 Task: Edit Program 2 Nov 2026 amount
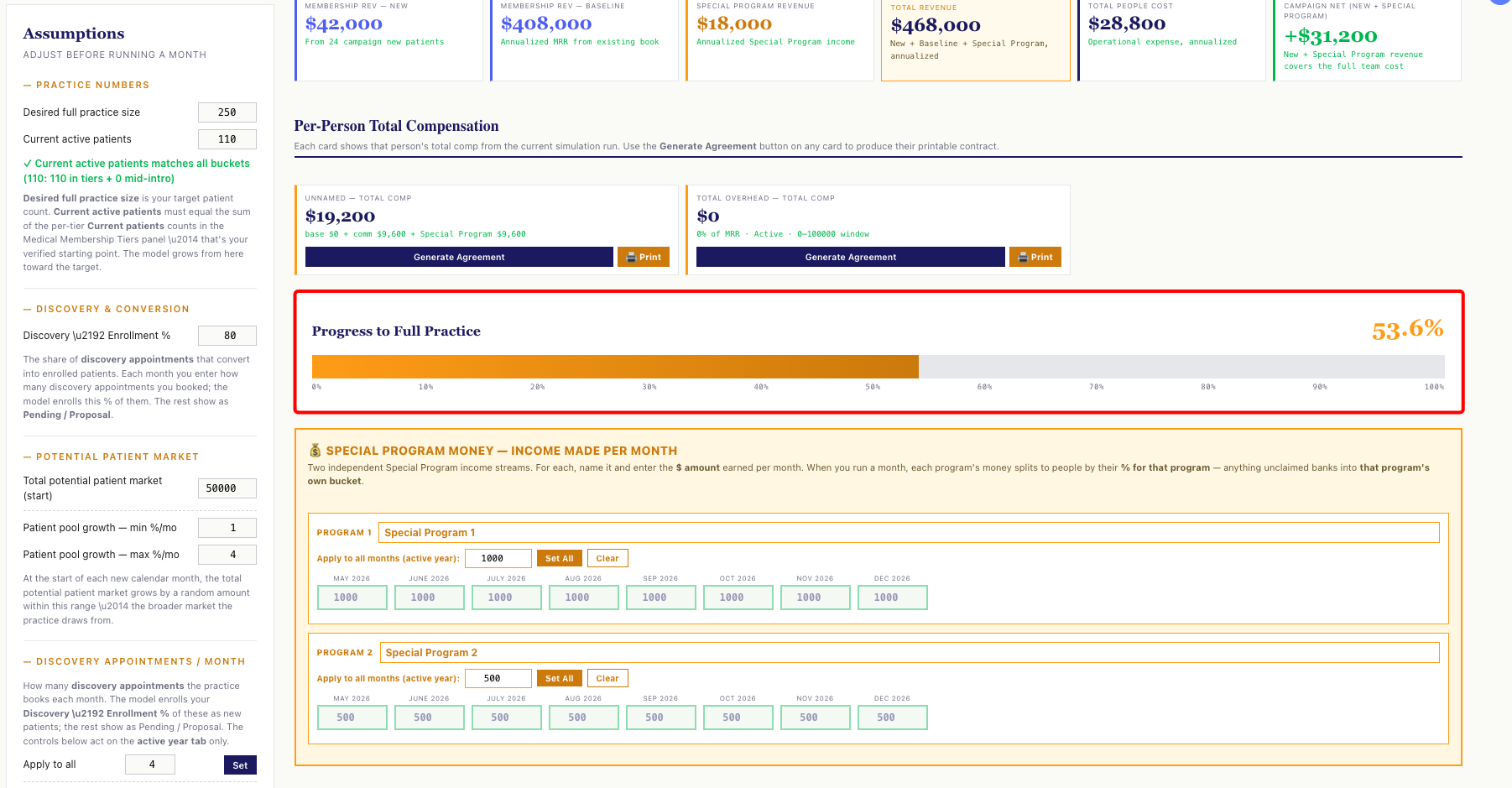point(816,718)
